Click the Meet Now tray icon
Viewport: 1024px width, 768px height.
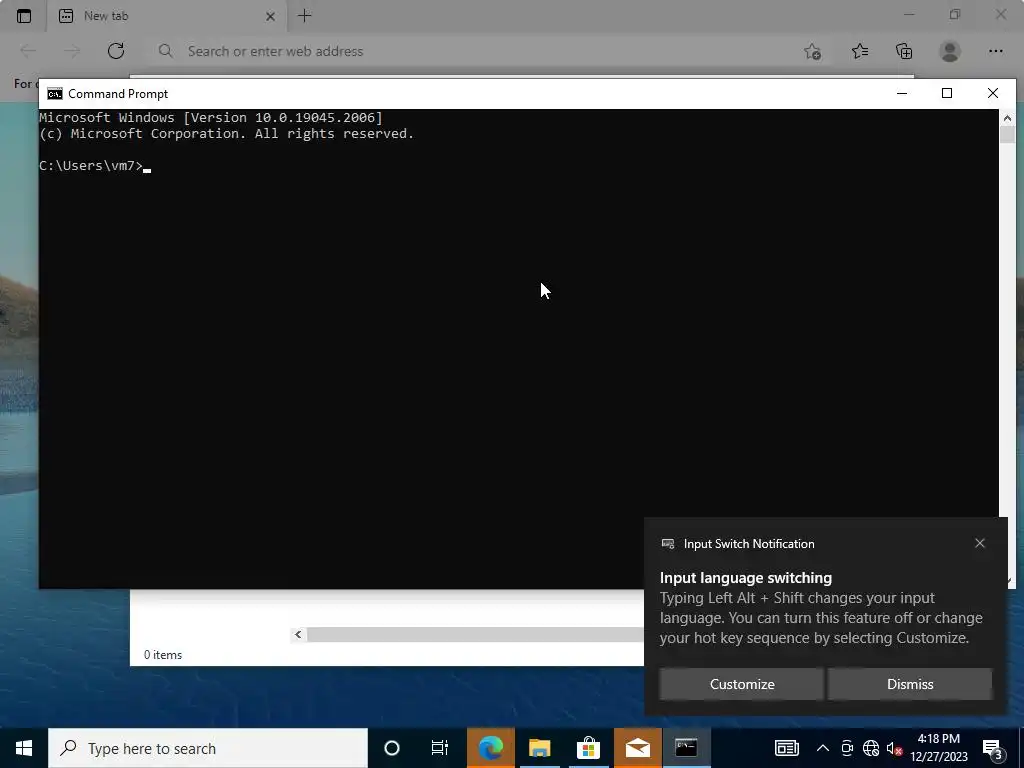click(x=846, y=748)
